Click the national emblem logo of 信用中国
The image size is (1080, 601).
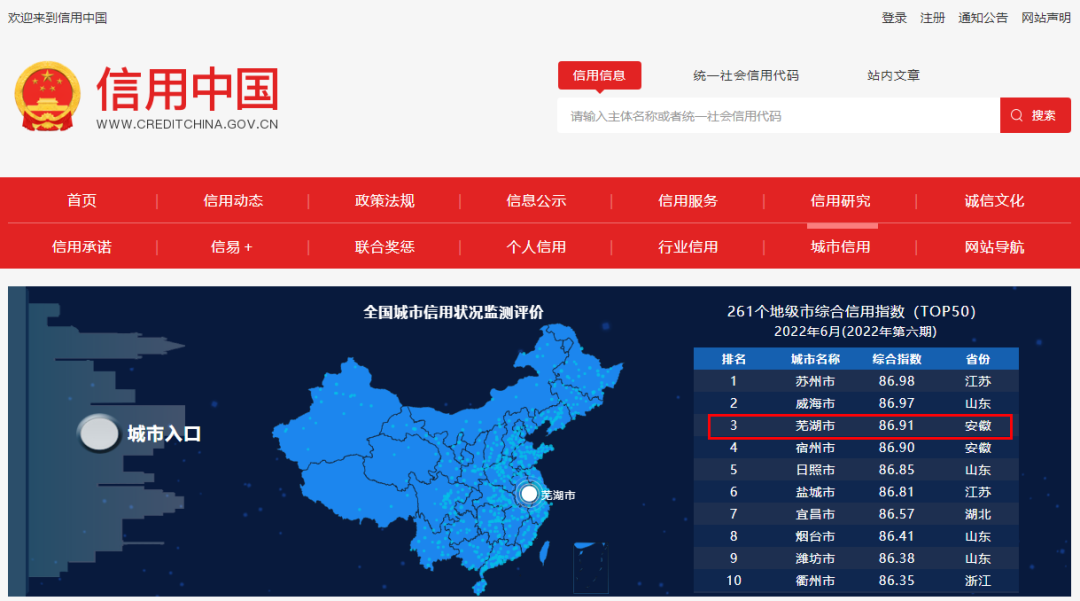tap(47, 97)
